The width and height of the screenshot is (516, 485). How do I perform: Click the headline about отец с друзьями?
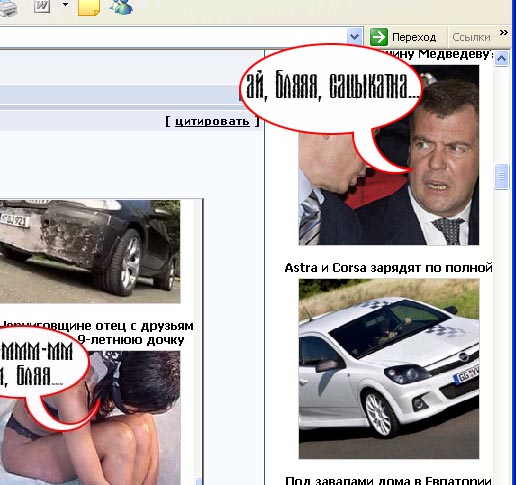(x=97, y=333)
